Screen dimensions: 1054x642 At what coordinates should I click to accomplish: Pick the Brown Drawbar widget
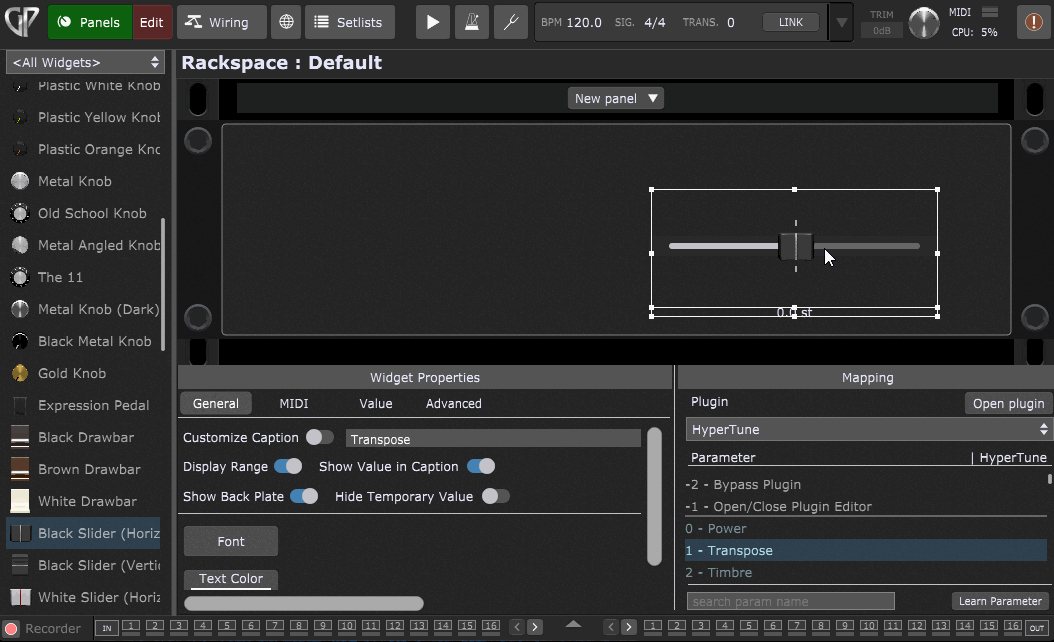[88, 469]
